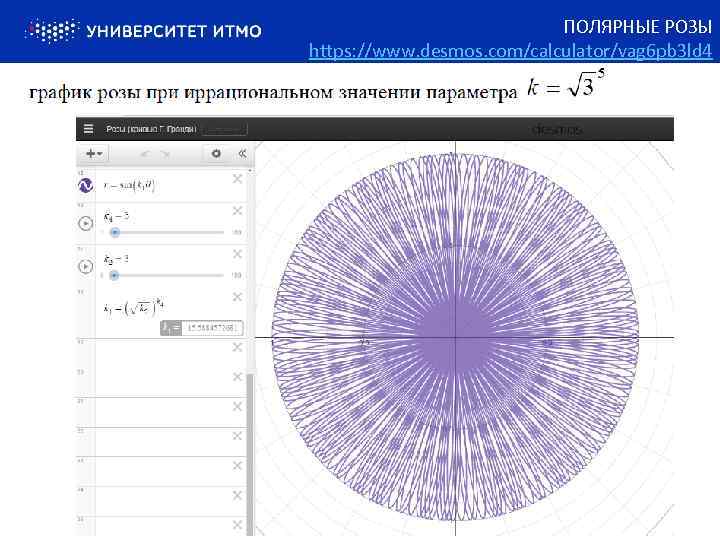Delete the third empty expression row
This screenshot has width=720, height=540.
237,406
